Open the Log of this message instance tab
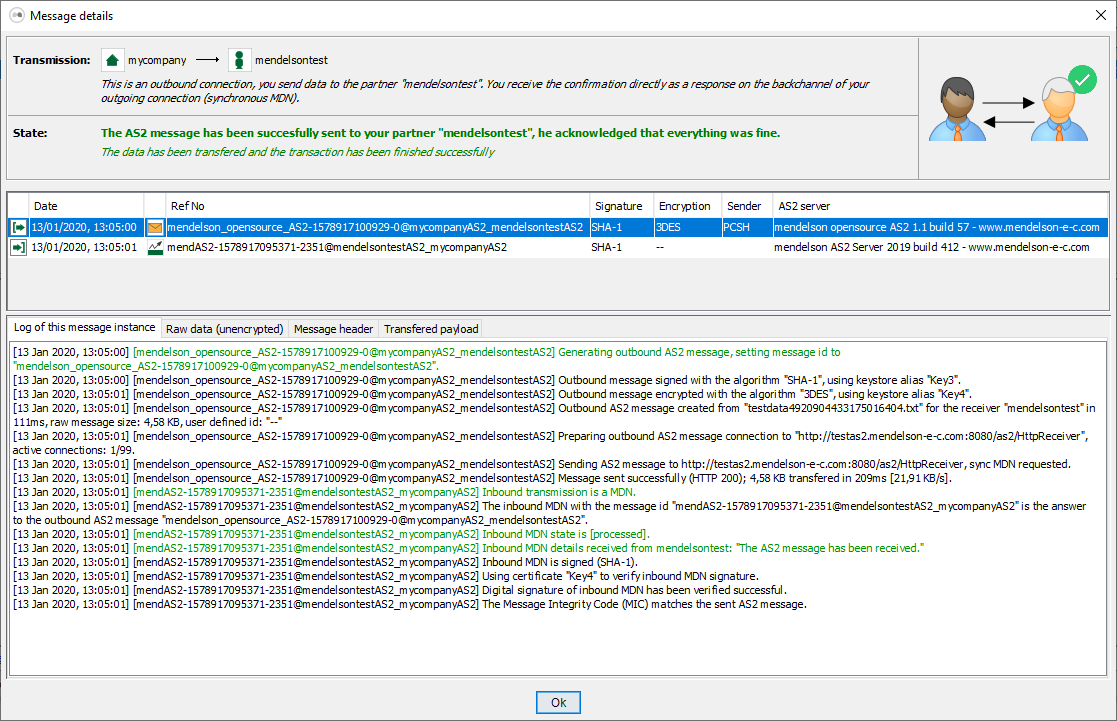The height and width of the screenshot is (721, 1117). tap(85, 327)
